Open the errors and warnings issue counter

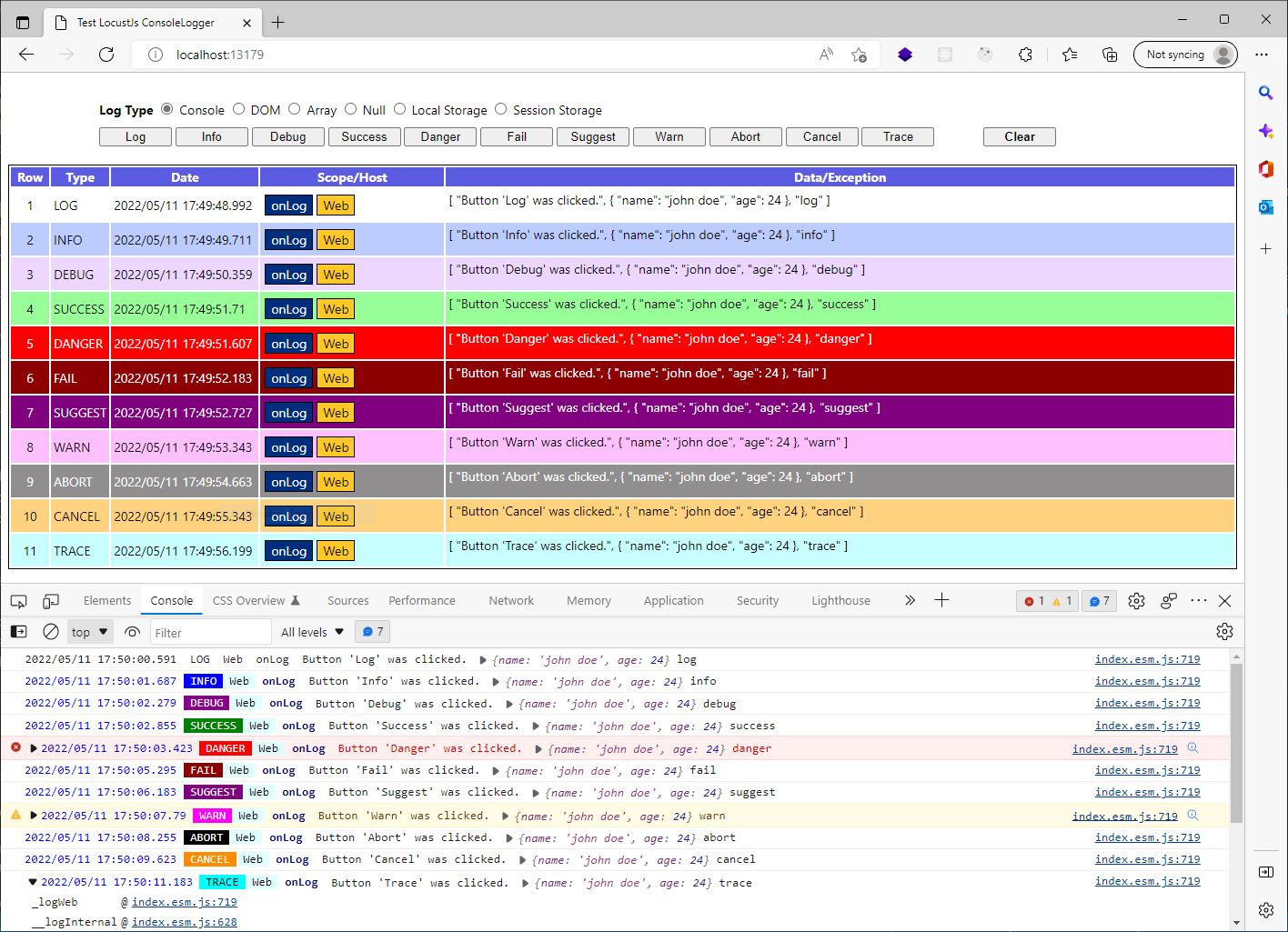1048,601
